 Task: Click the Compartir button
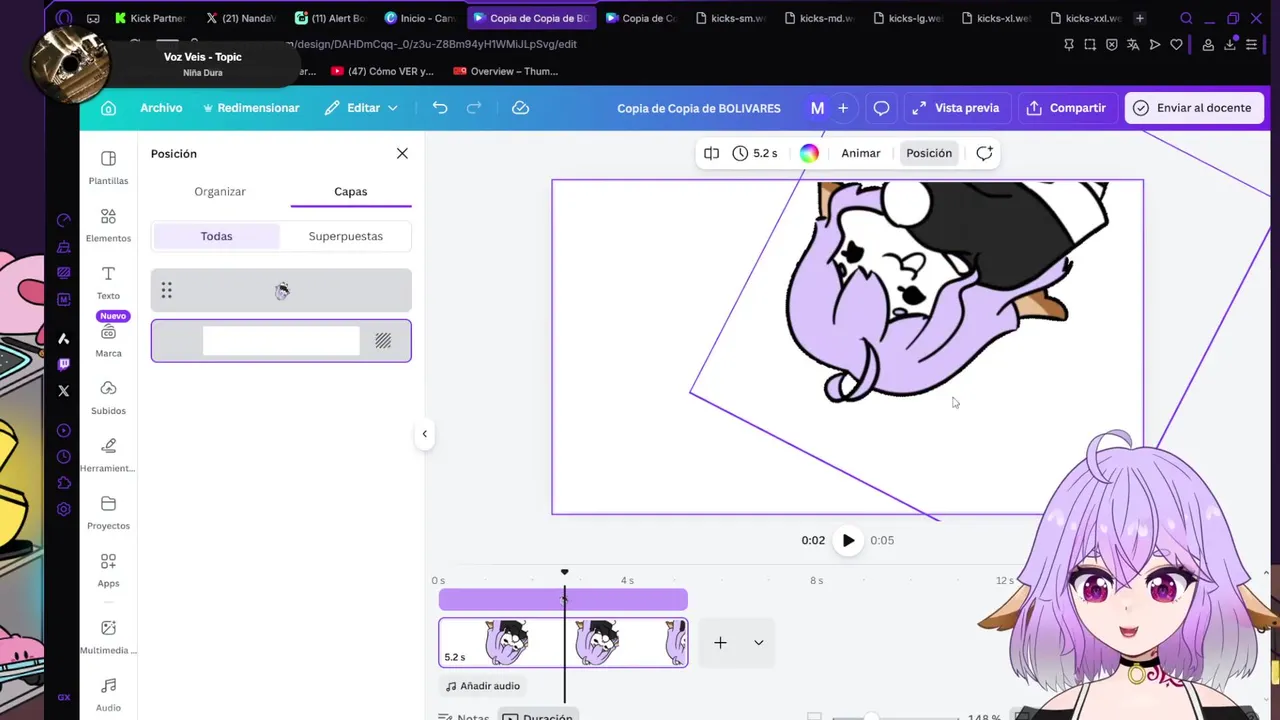tap(1066, 108)
